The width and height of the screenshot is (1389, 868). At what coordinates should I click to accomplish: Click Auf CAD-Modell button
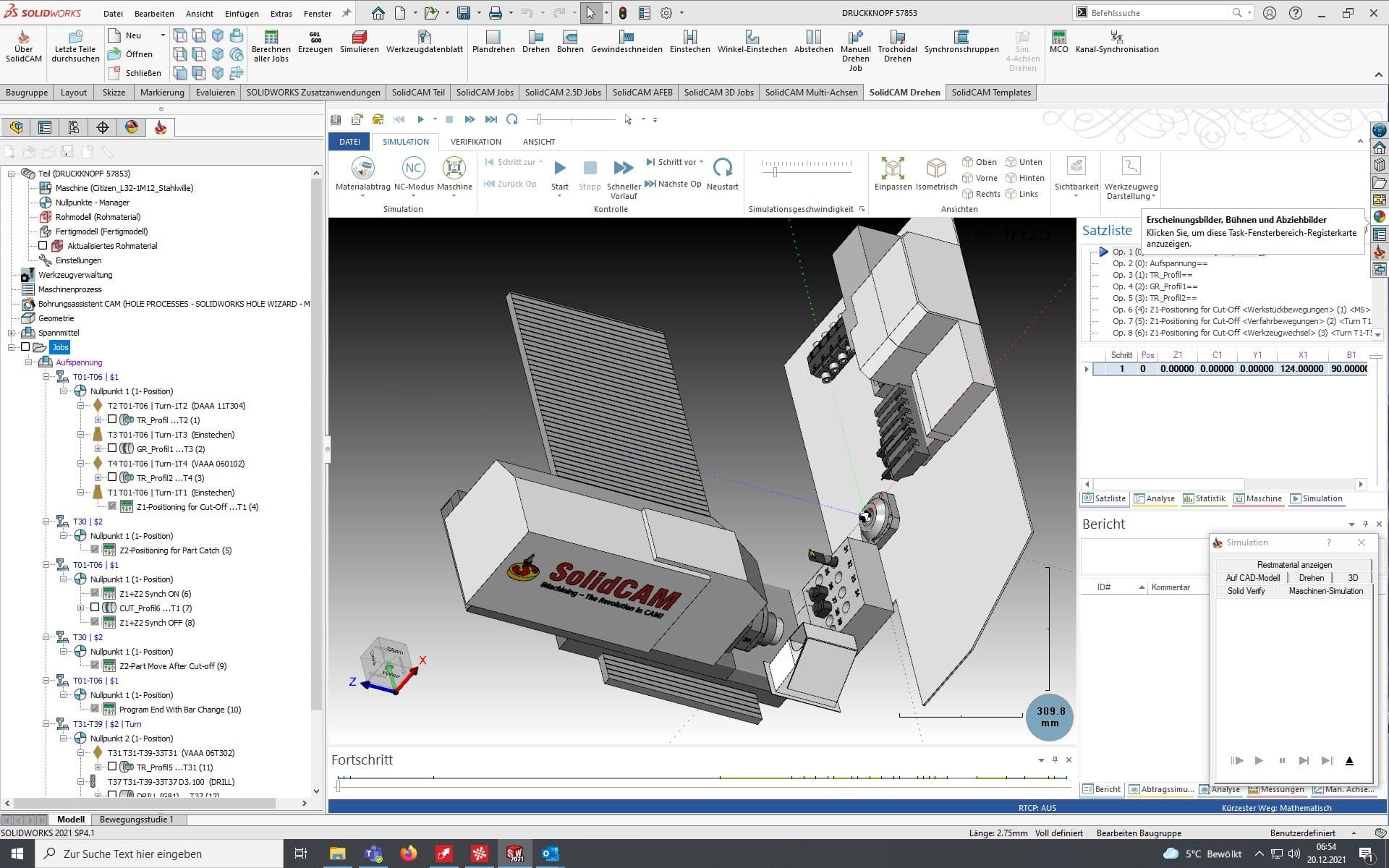tap(1253, 578)
